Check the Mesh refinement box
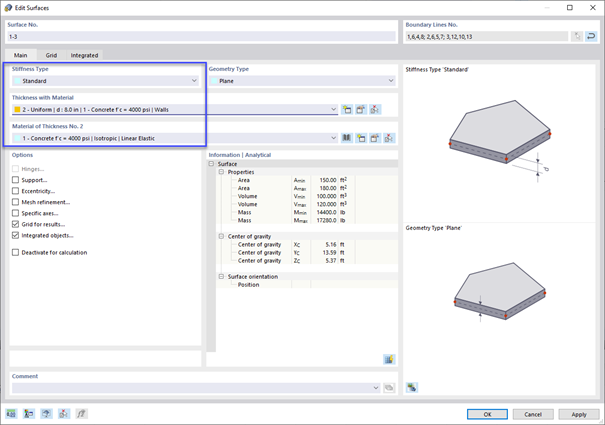This screenshot has height=425, width=605. pos(15,202)
